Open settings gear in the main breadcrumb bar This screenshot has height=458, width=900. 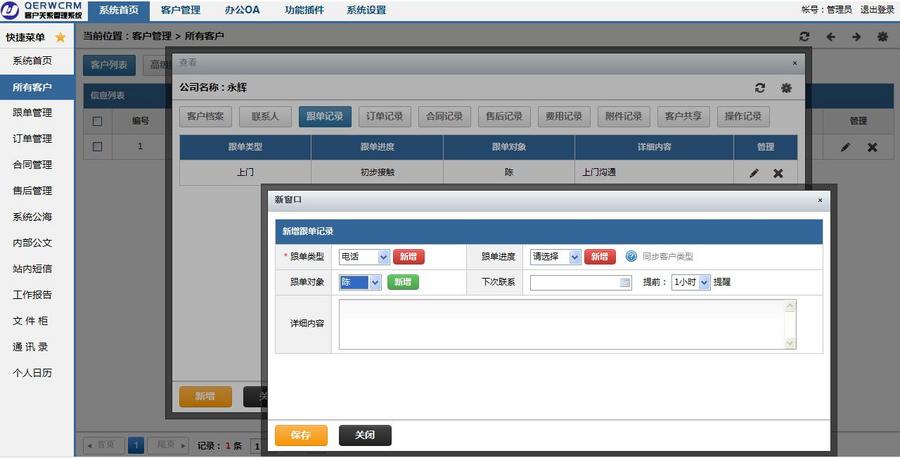883,36
